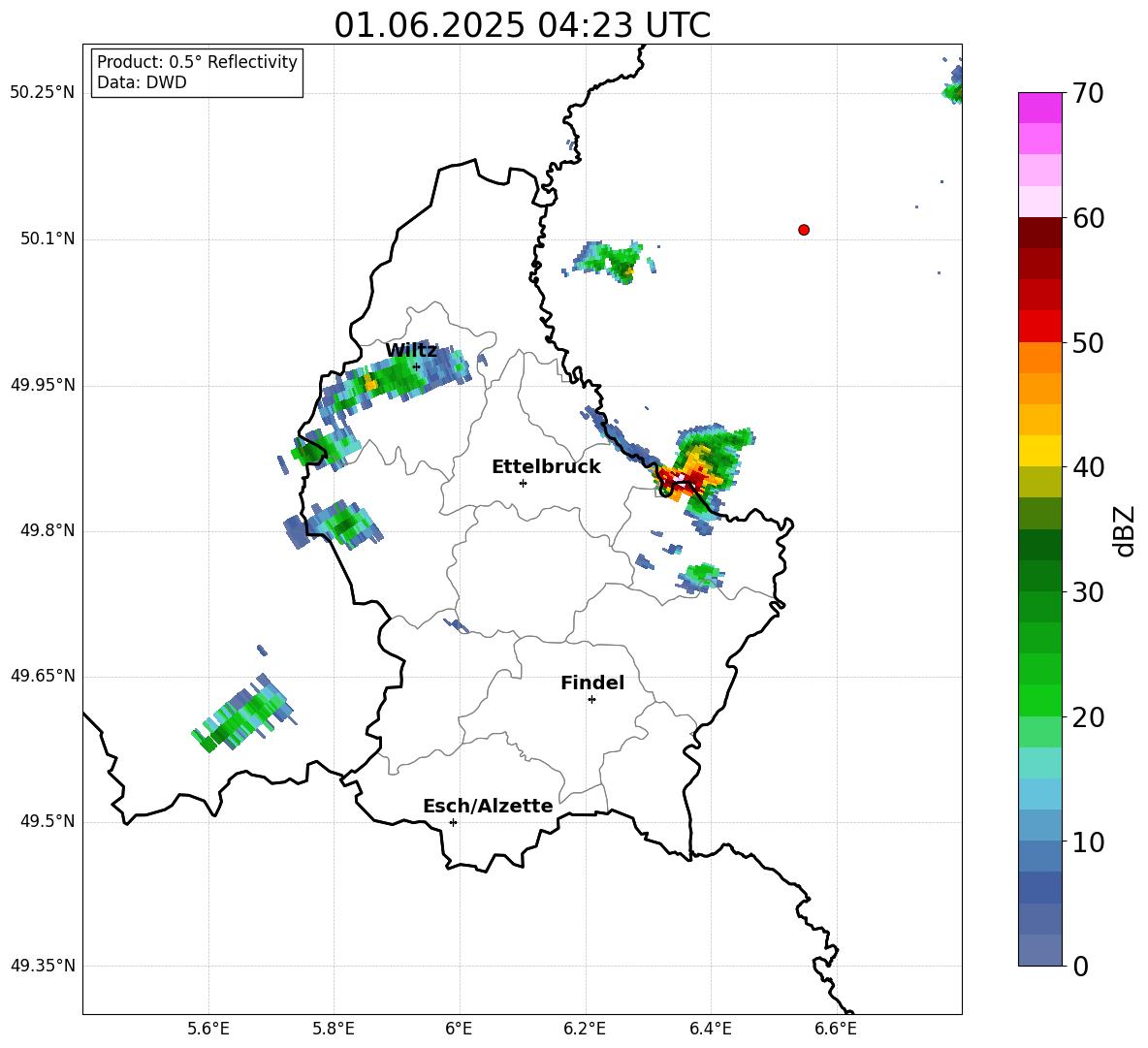
Task: Click the Esch/Alzette station label
Action: (488, 807)
